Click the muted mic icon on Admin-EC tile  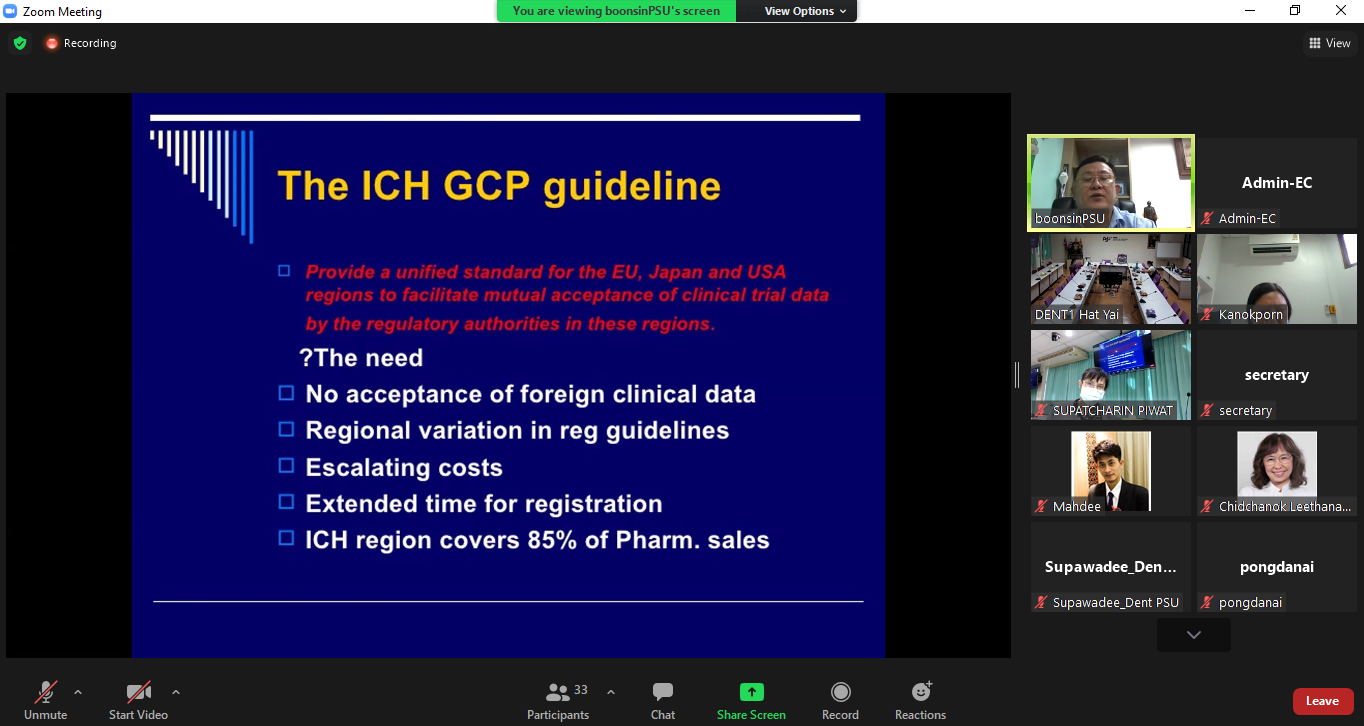[x=1208, y=218]
